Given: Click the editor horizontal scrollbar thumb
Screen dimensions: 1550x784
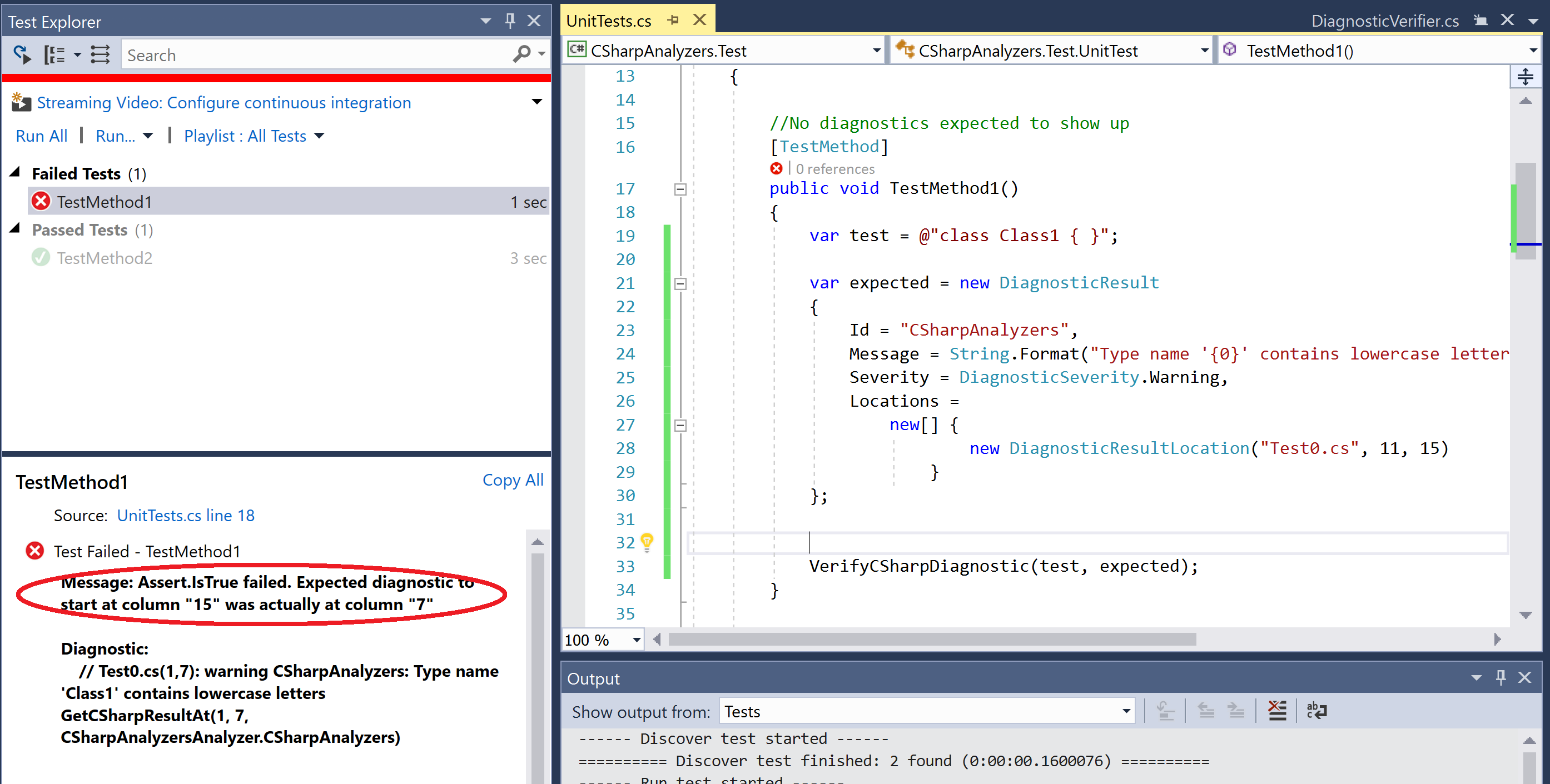Looking at the screenshot, I should 932,639.
